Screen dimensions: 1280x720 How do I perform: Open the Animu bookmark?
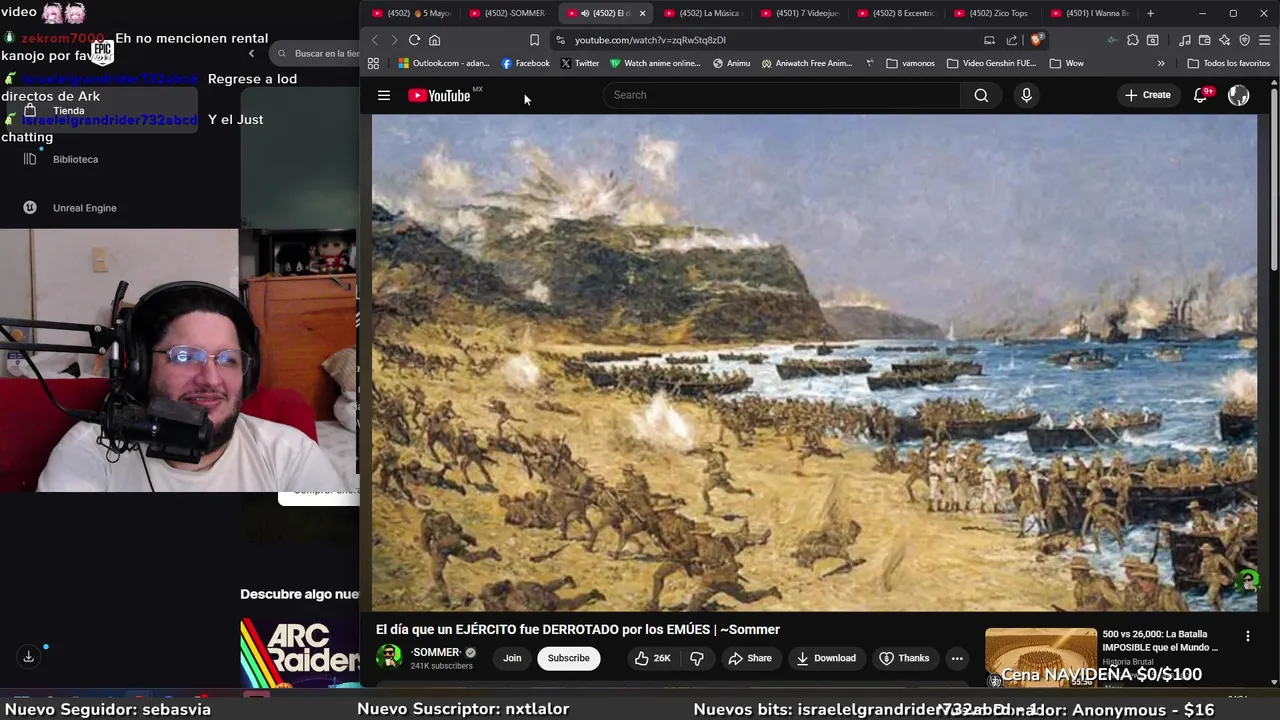[x=732, y=63]
